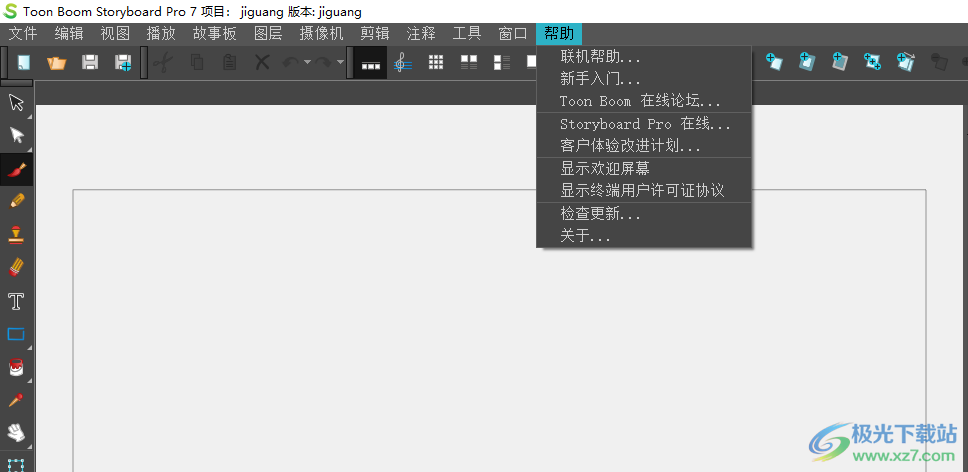Select the Dropper tool
Viewport: 968px width, 472px height.
click(x=16, y=400)
